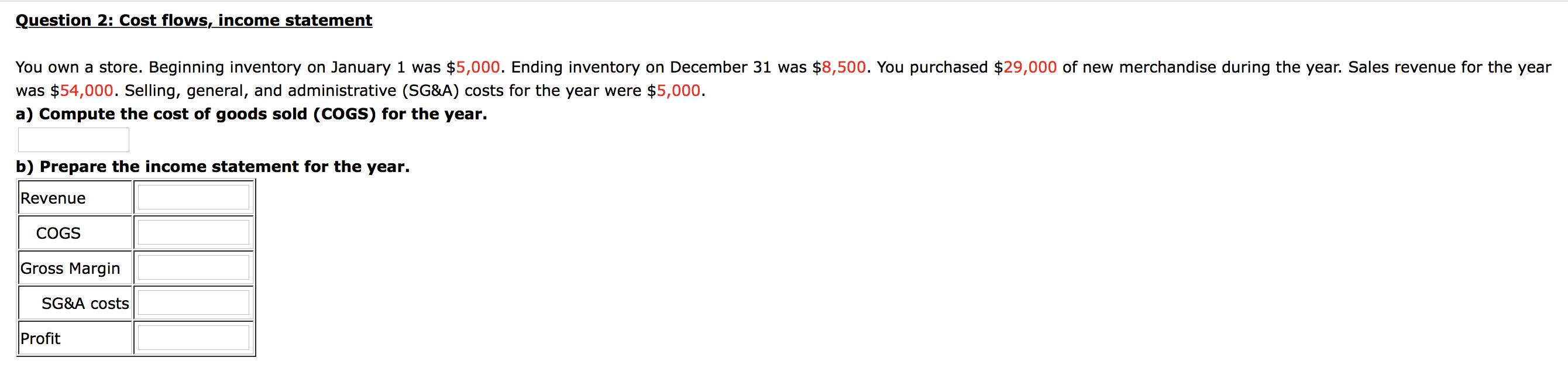Click the Revenue amount input field
Image resolution: width=1568 pixels, height=378 pixels.
193,197
